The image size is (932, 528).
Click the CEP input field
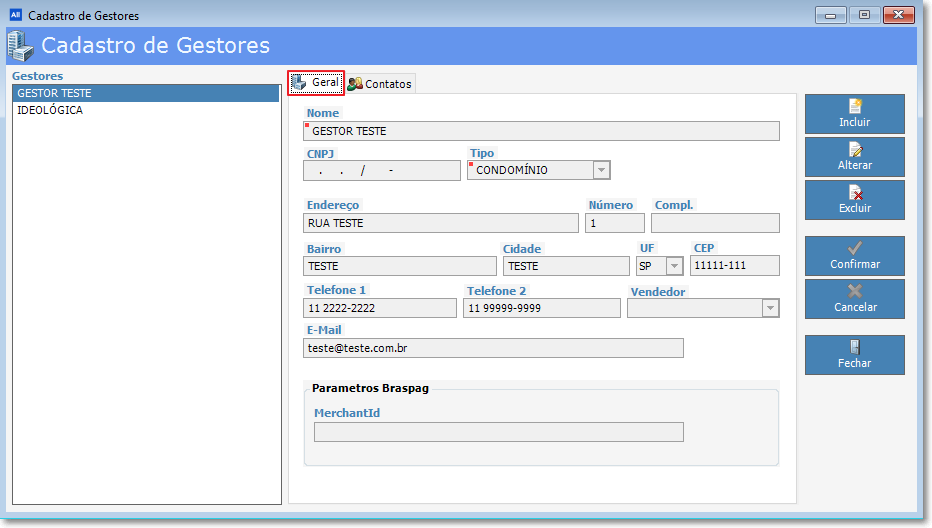pyautogui.click(x=734, y=266)
